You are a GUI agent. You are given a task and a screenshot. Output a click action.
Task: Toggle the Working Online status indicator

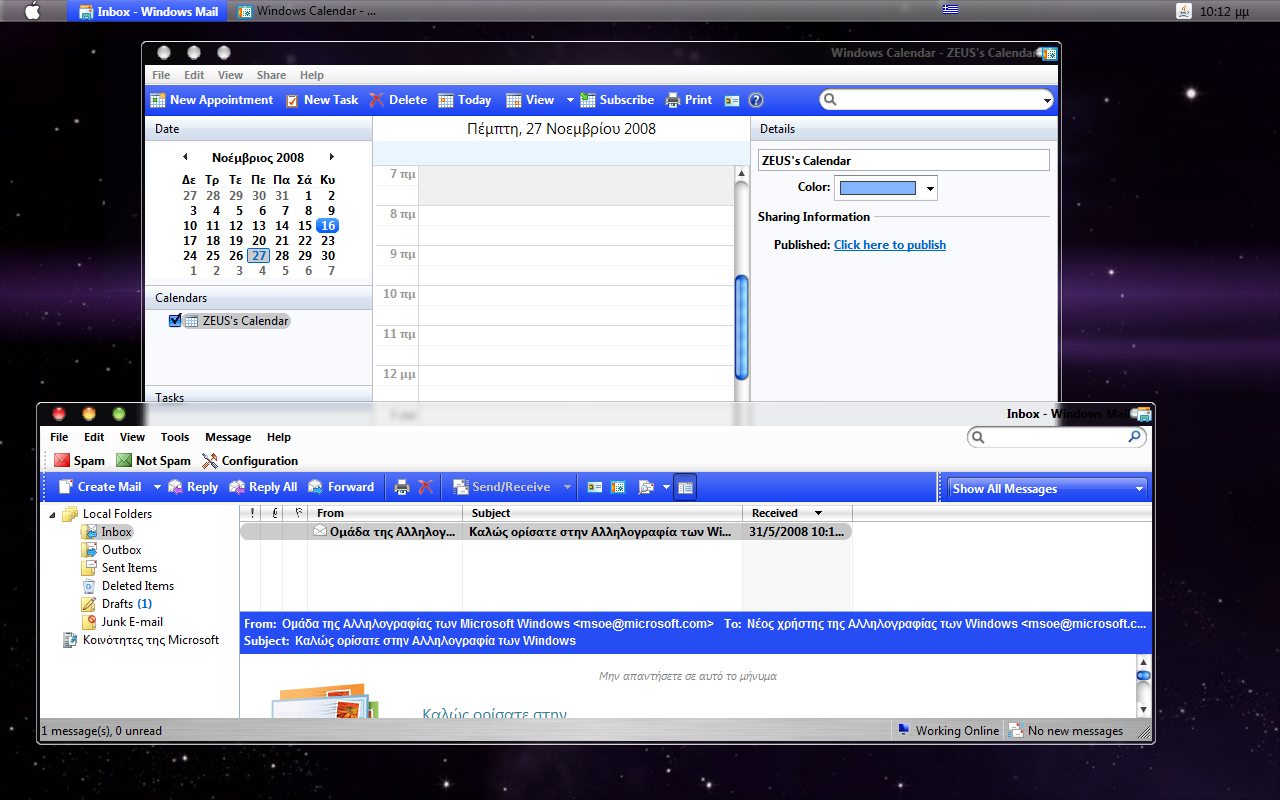tap(948, 731)
